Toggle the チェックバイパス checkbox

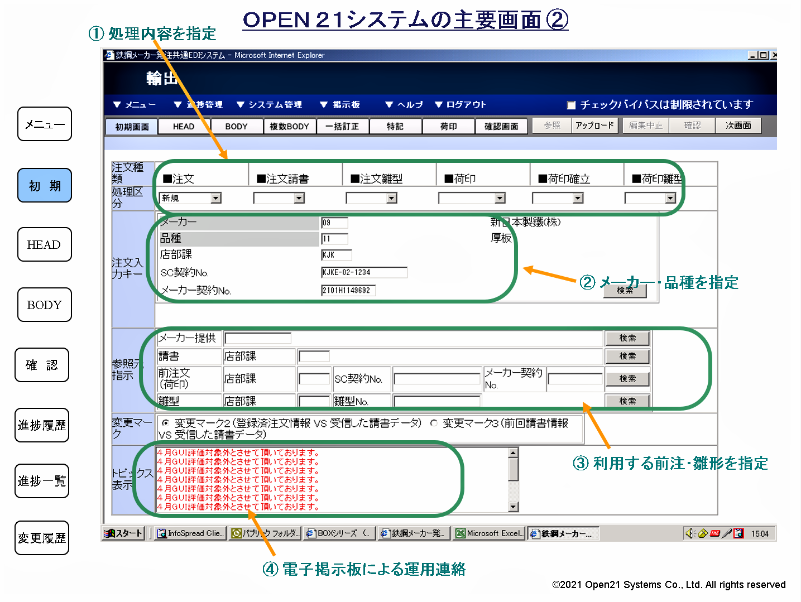571,105
